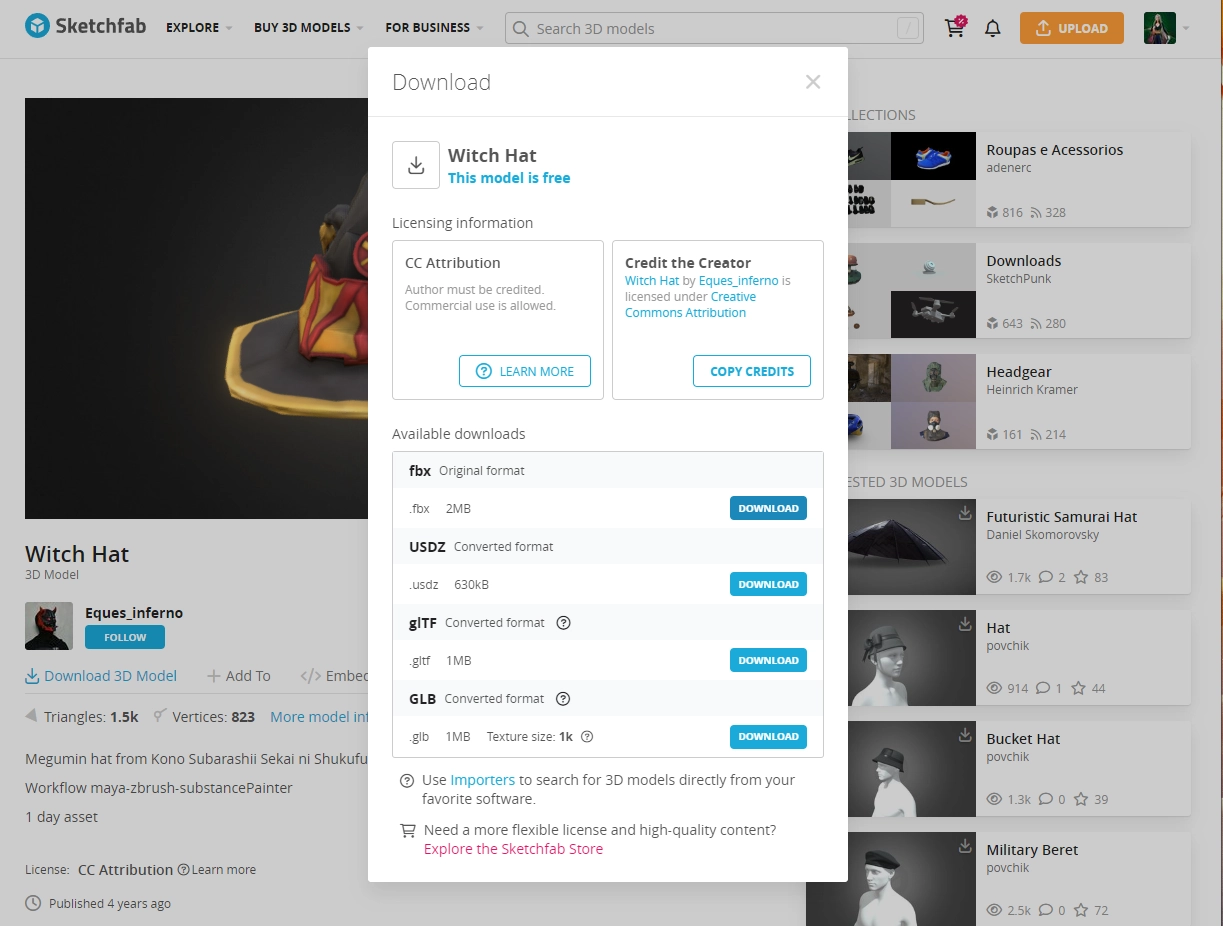1223x926 pixels.
Task: Click the Eques_inferno link in credits
Action: point(738,281)
